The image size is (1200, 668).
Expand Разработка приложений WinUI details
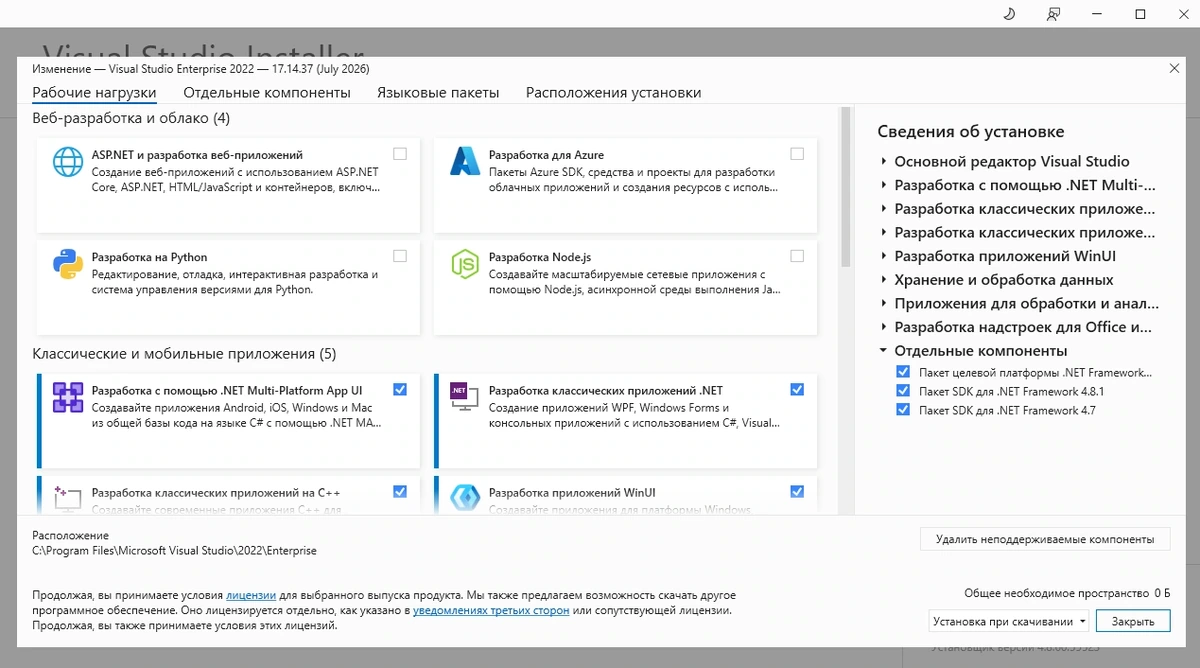(884, 256)
